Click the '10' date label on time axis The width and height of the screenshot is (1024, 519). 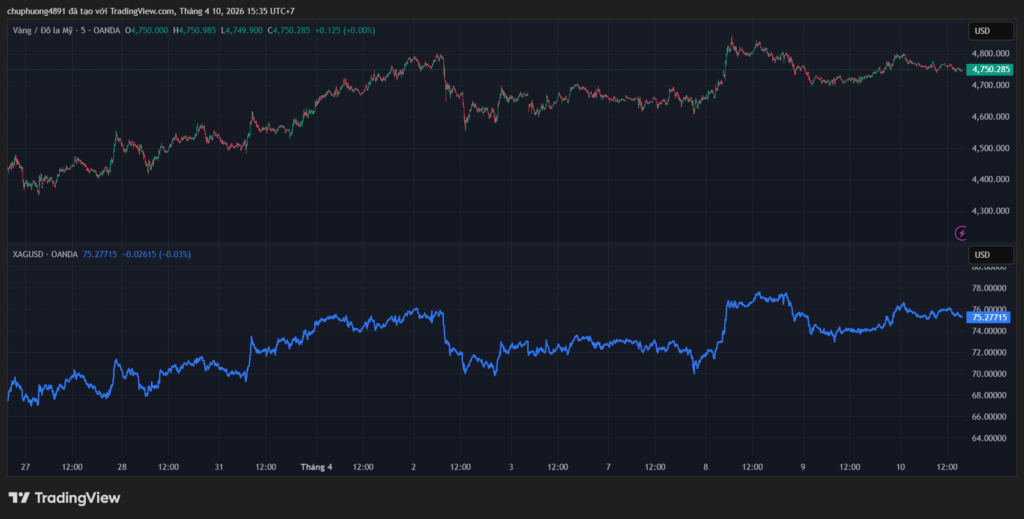click(x=900, y=466)
